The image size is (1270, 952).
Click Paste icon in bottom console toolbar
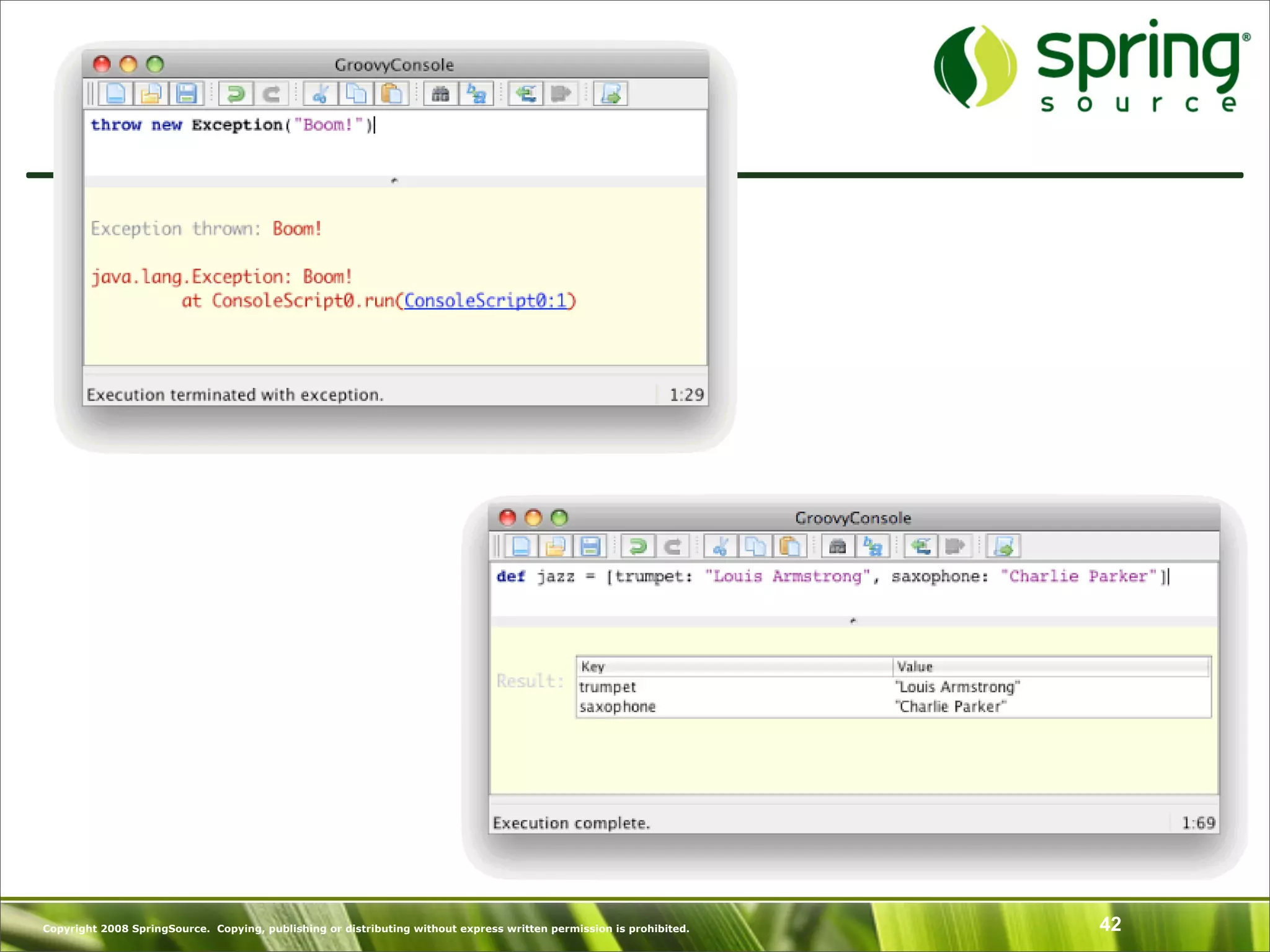(790, 547)
